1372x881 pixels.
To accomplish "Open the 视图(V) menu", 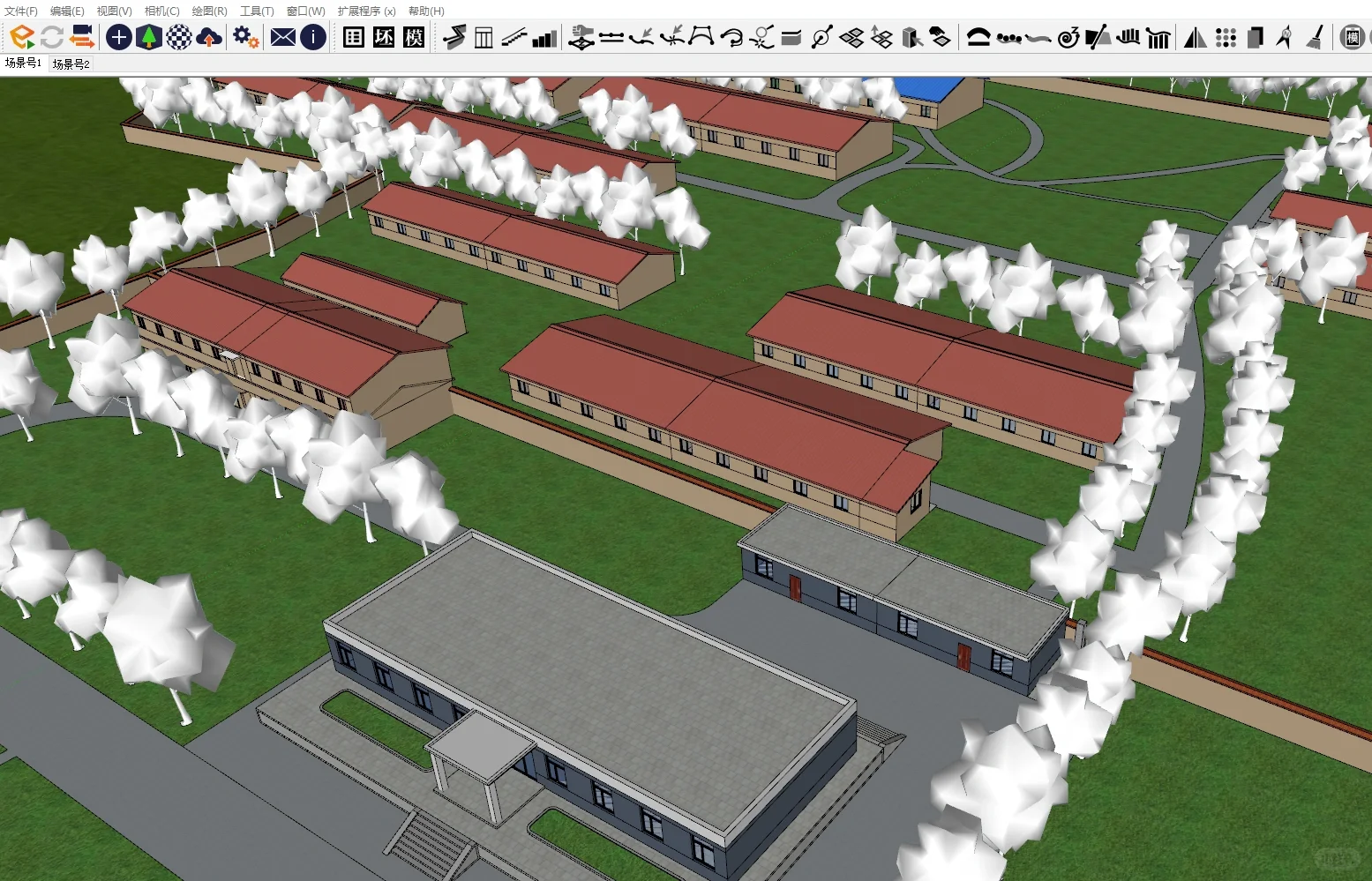I will tap(114, 11).
